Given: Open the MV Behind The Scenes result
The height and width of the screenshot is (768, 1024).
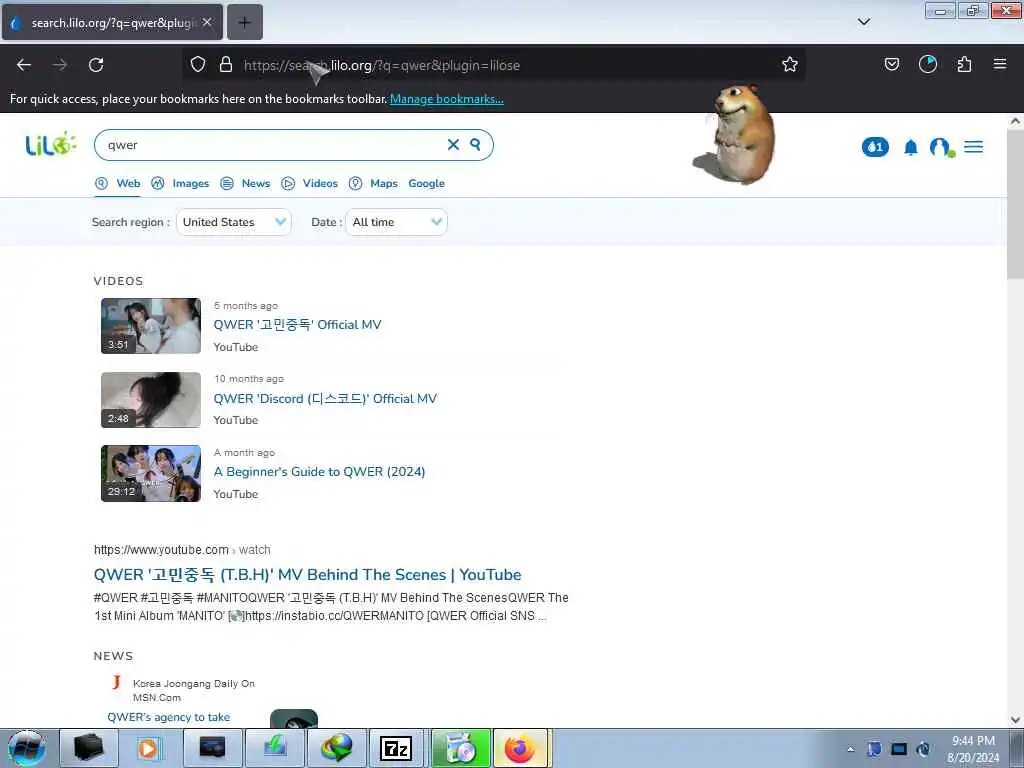Looking at the screenshot, I should 308,575.
